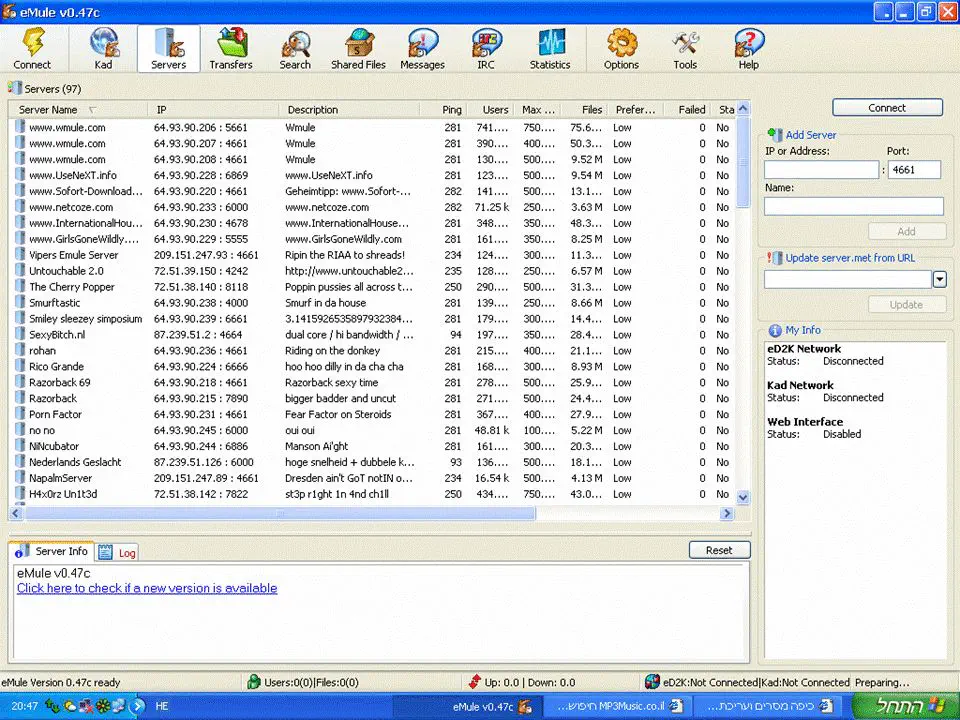Sort the server list by Ping column
960x720 pixels.
tap(452, 110)
